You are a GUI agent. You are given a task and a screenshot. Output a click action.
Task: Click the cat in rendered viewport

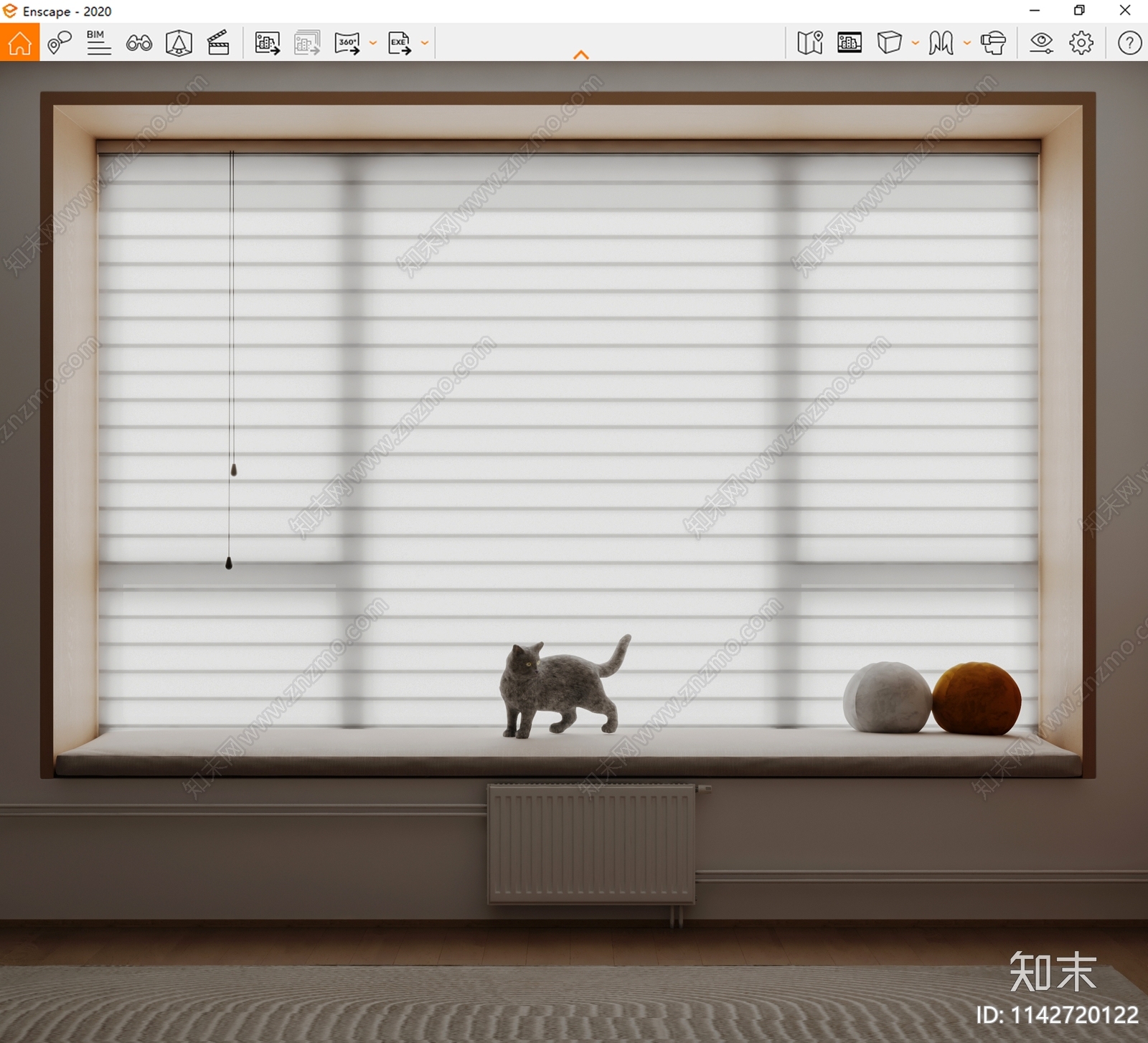tap(564, 687)
